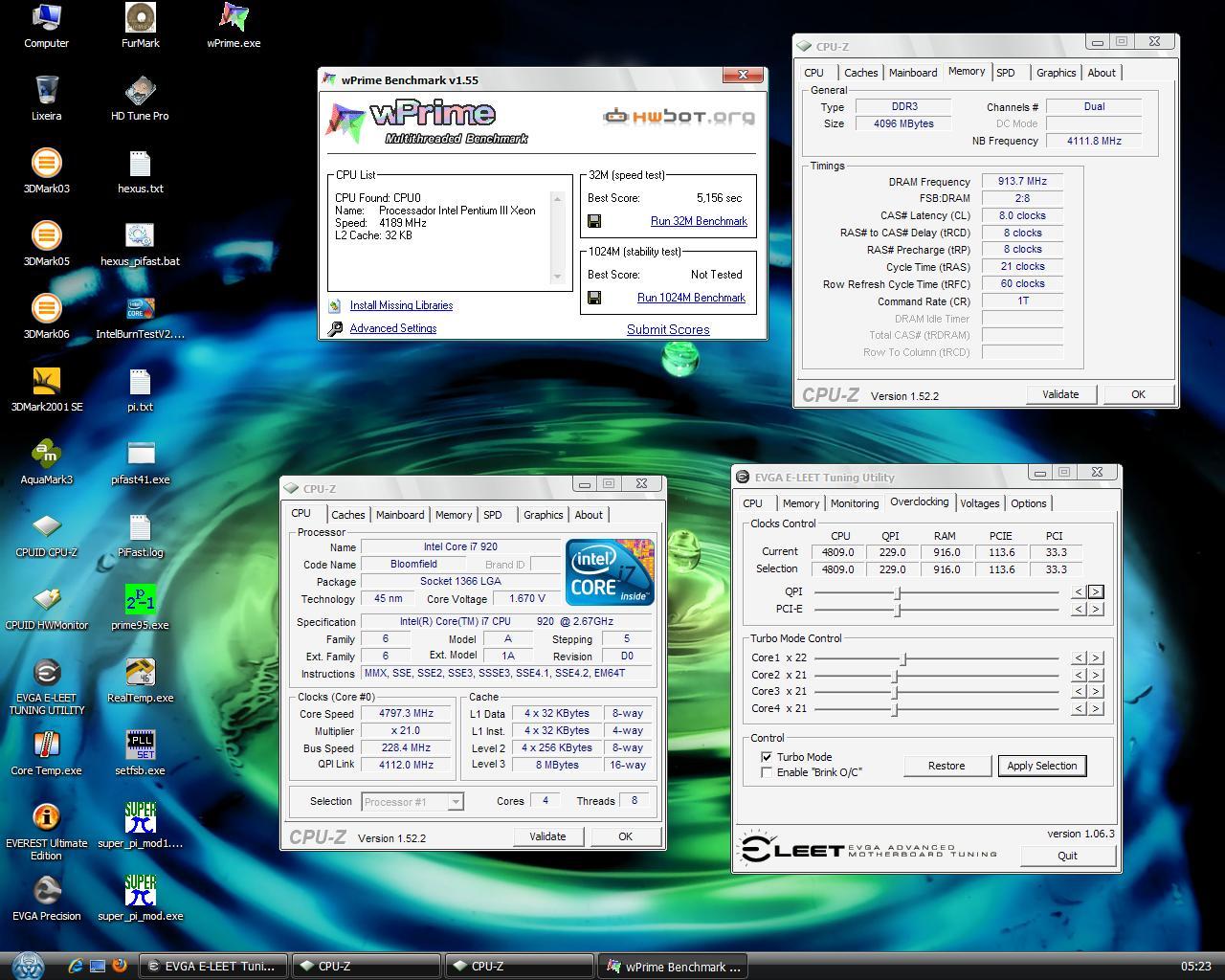This screenshot has width=1225, height=980.
Task: Open IntelBurnTestV2 desktop icon
Action: [x=140, y=317]
